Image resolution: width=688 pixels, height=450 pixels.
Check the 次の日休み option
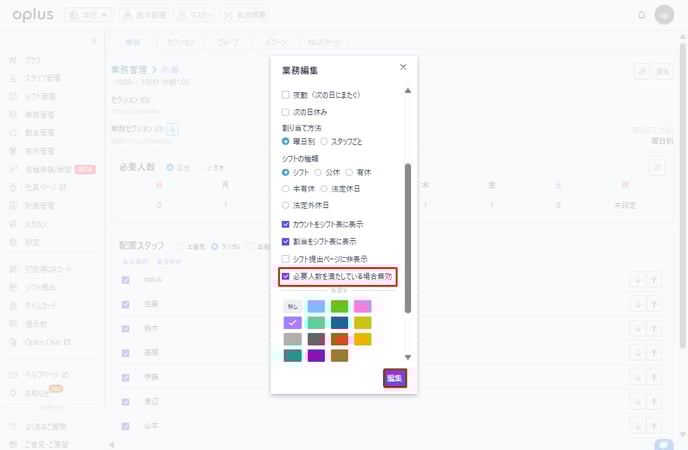[286, 111]
